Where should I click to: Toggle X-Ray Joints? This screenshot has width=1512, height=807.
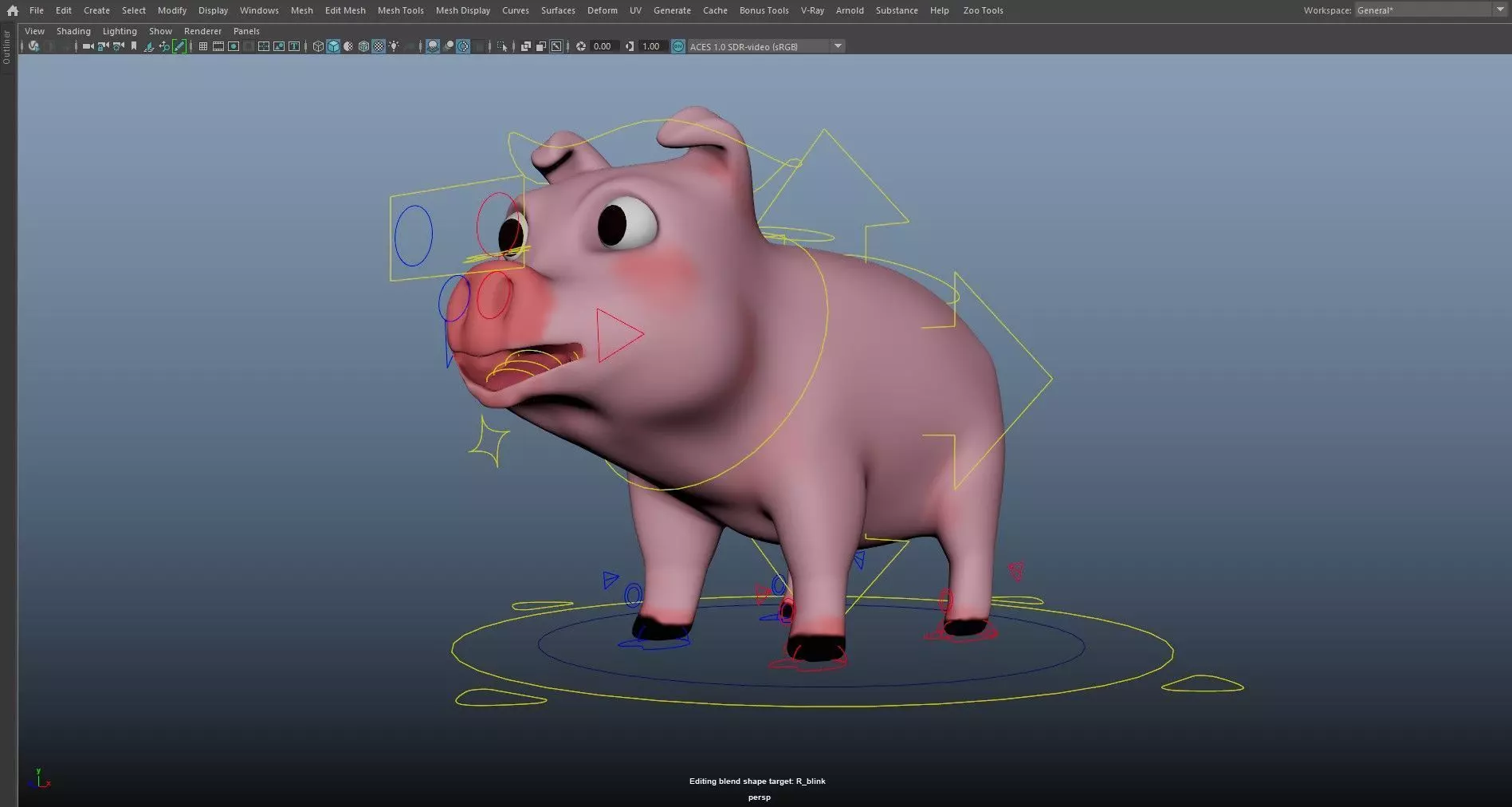click(556, 46)
